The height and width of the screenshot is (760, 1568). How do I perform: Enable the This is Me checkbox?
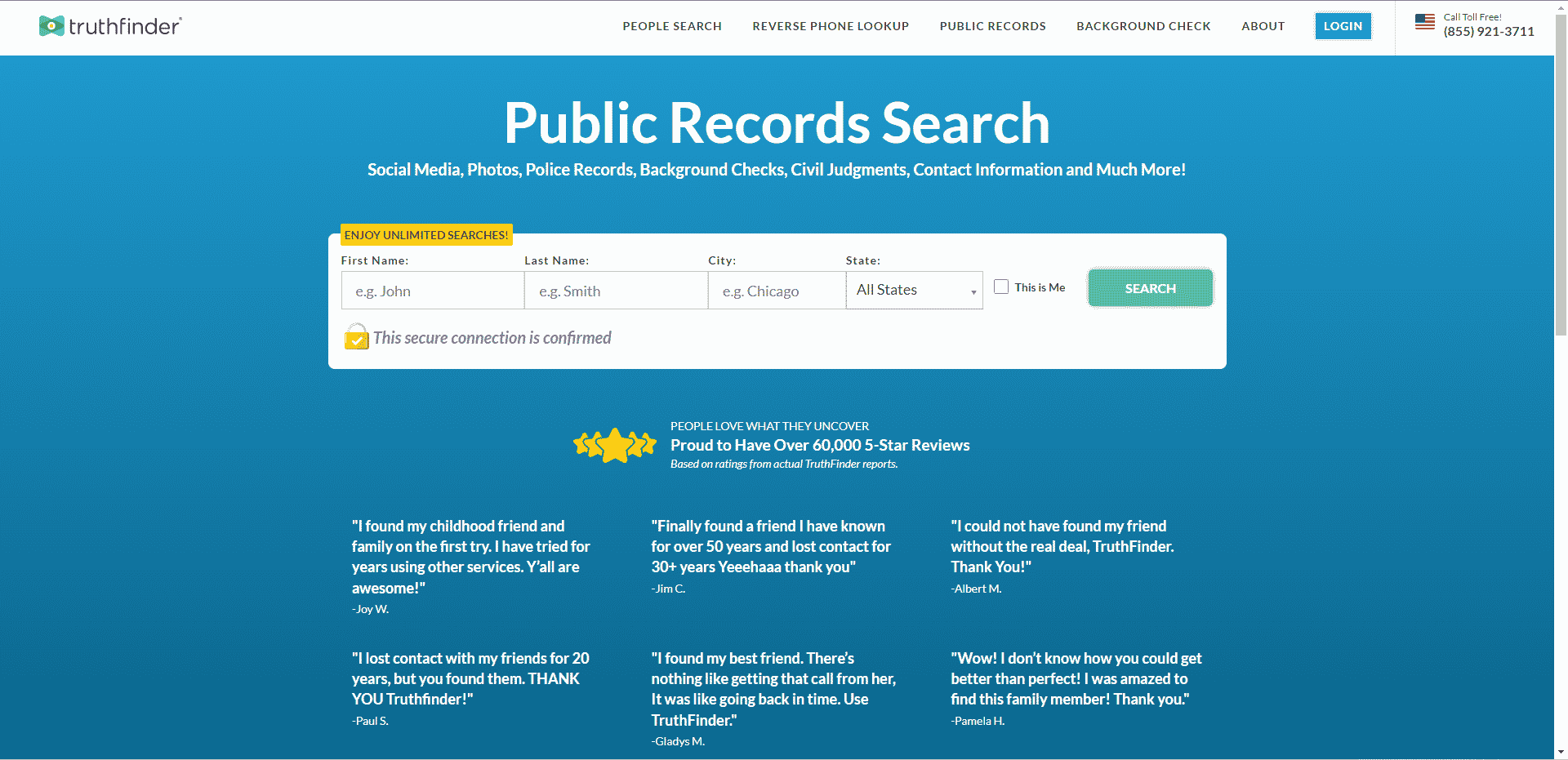[x=1000, y=287]
